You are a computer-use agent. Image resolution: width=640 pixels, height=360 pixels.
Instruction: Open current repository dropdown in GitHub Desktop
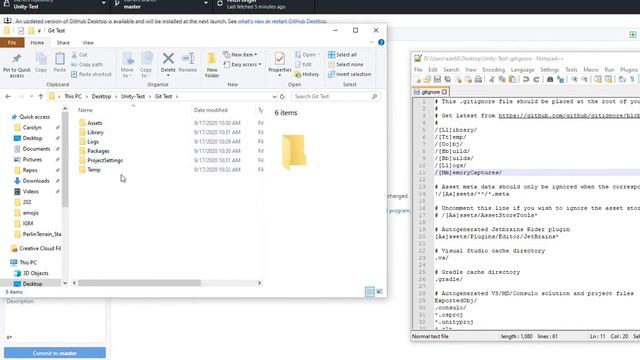[x=55, y=4]
